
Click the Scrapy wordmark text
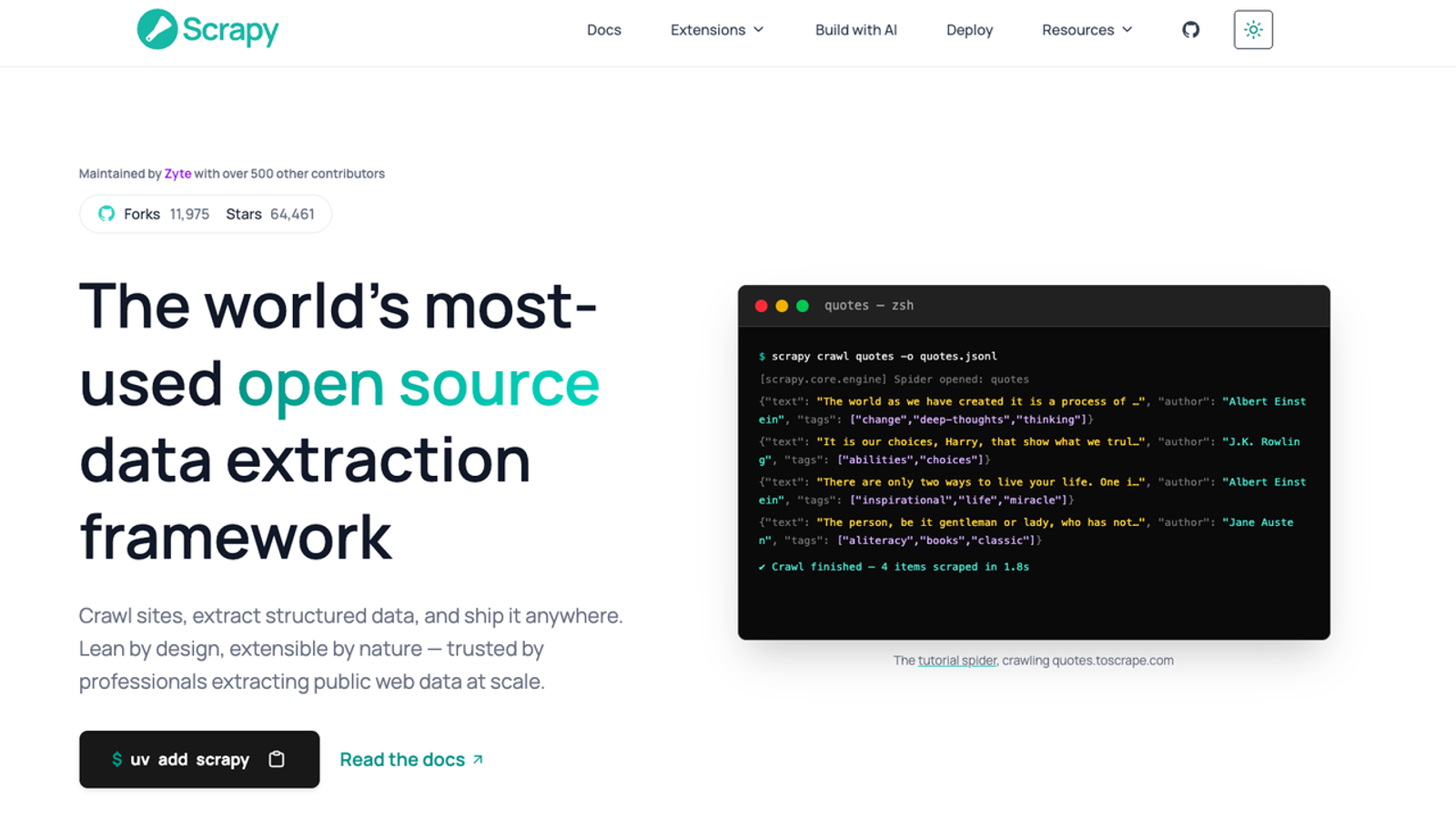point(230,30)
